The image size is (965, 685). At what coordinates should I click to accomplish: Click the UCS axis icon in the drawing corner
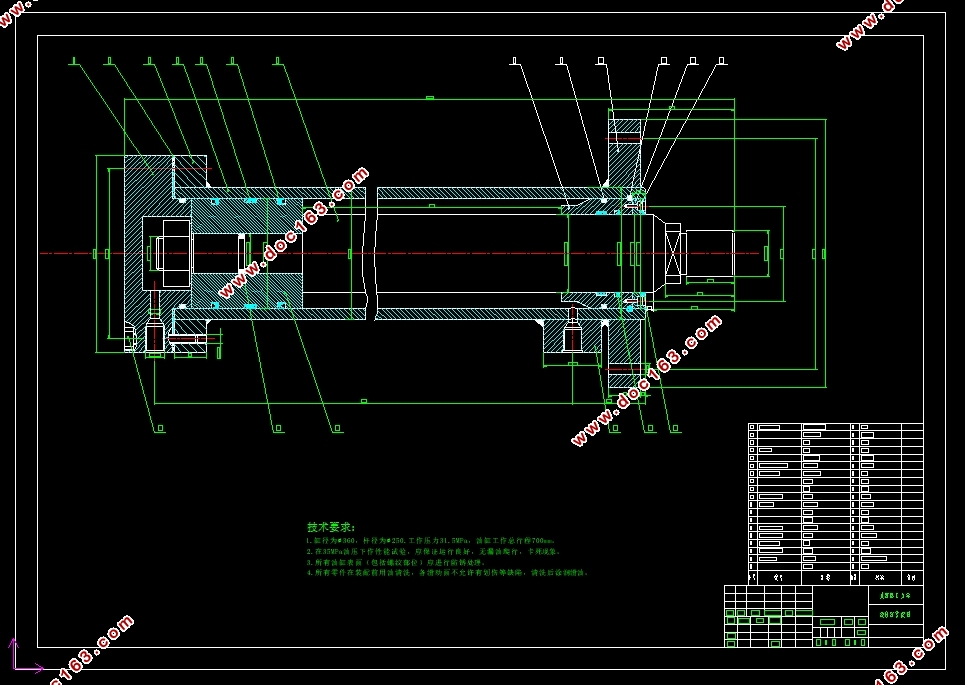tap(25, 656)
